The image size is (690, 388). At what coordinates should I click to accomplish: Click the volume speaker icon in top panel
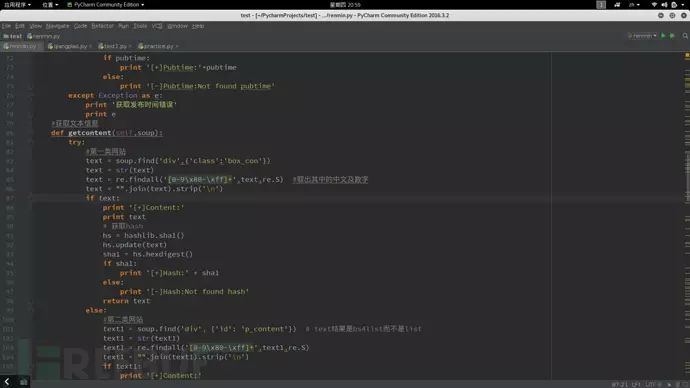coord(664,4)
